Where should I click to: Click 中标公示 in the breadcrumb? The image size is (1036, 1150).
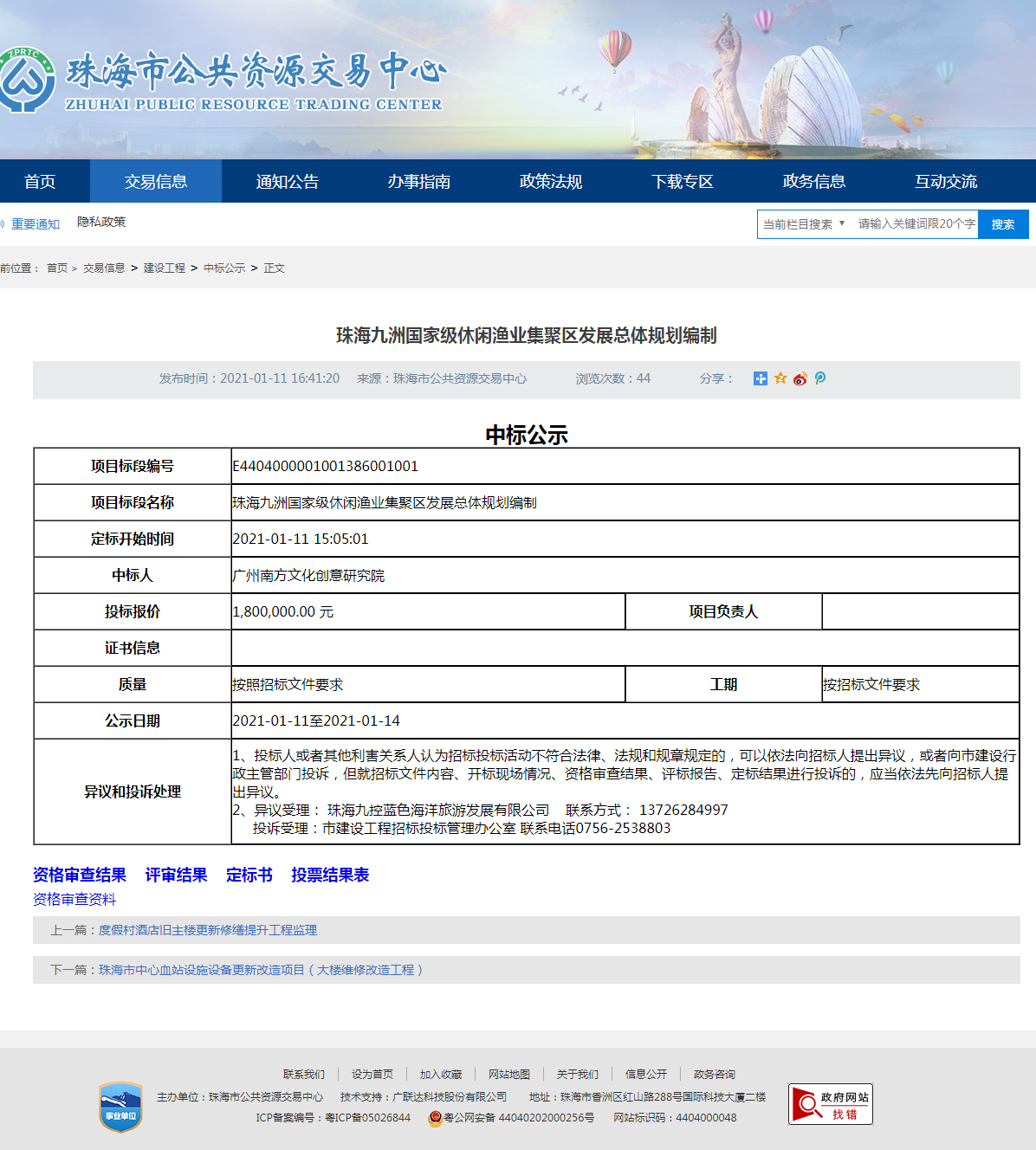pyautogui.click(x=224, y=268)
